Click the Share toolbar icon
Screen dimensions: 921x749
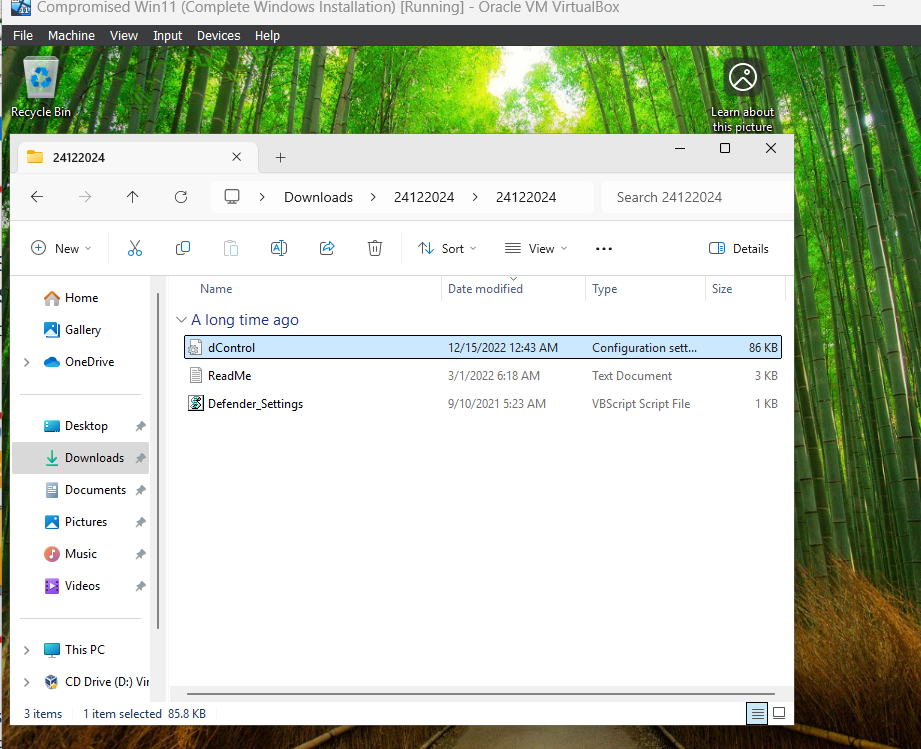coord(327,248)
